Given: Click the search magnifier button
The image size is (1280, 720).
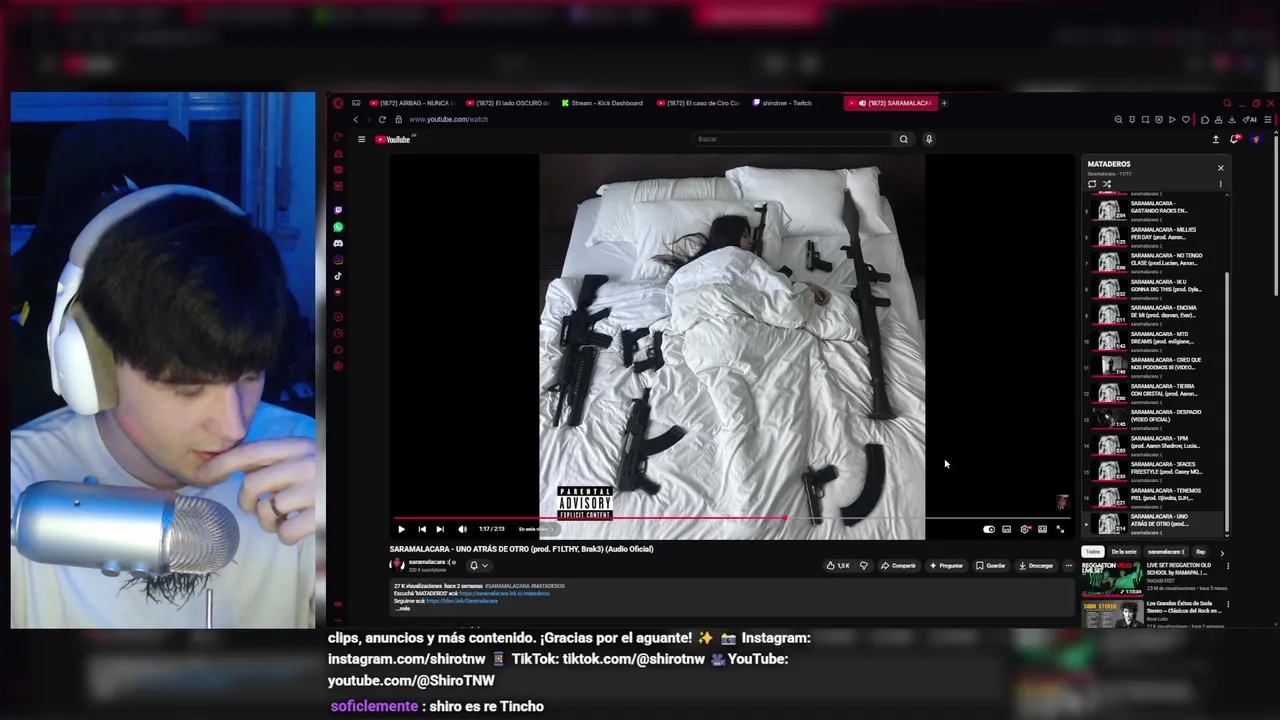Looking at the screenshot, I should click(903, 139).
